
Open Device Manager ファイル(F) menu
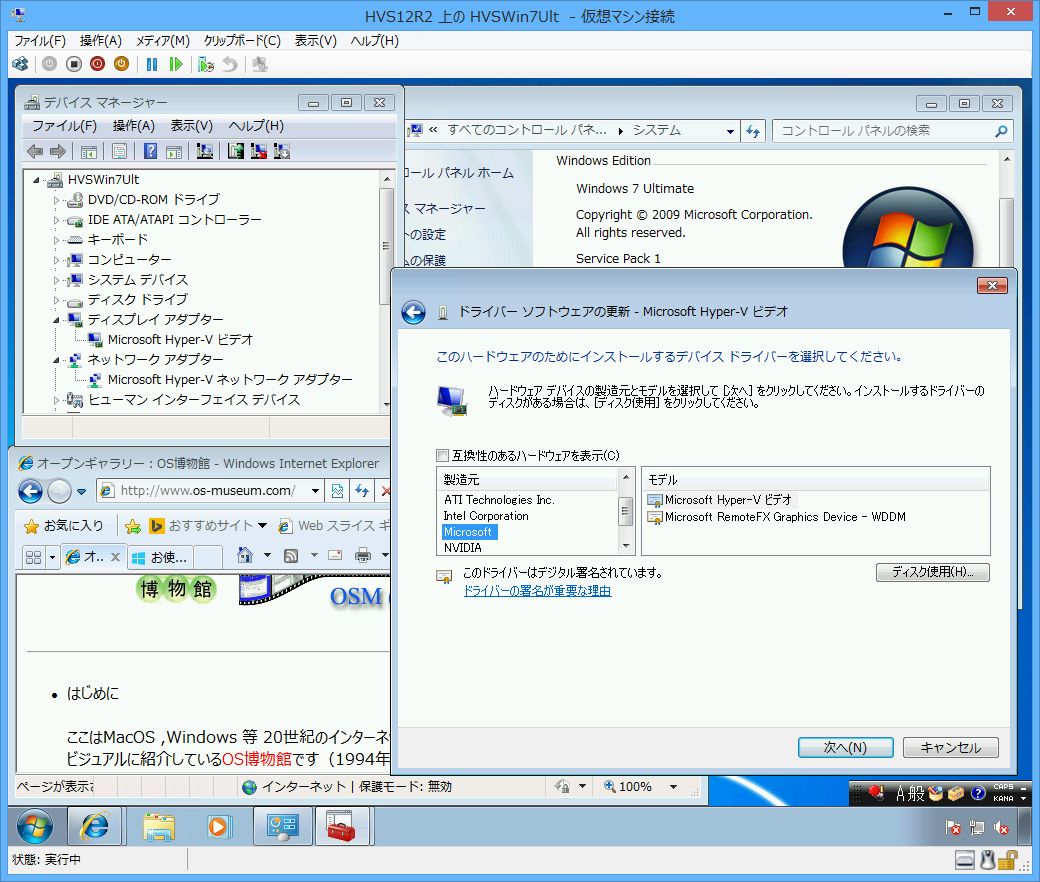[x=65, y=126]
